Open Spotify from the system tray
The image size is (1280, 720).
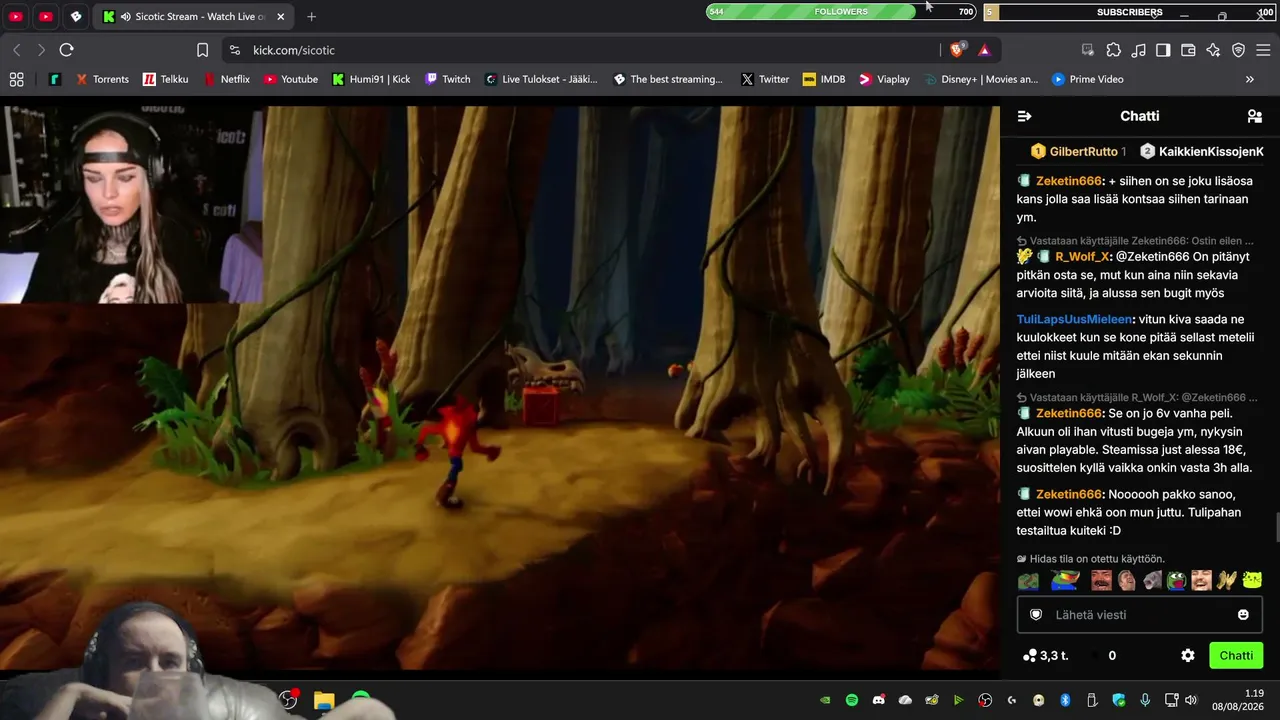[x=852, y=700]
